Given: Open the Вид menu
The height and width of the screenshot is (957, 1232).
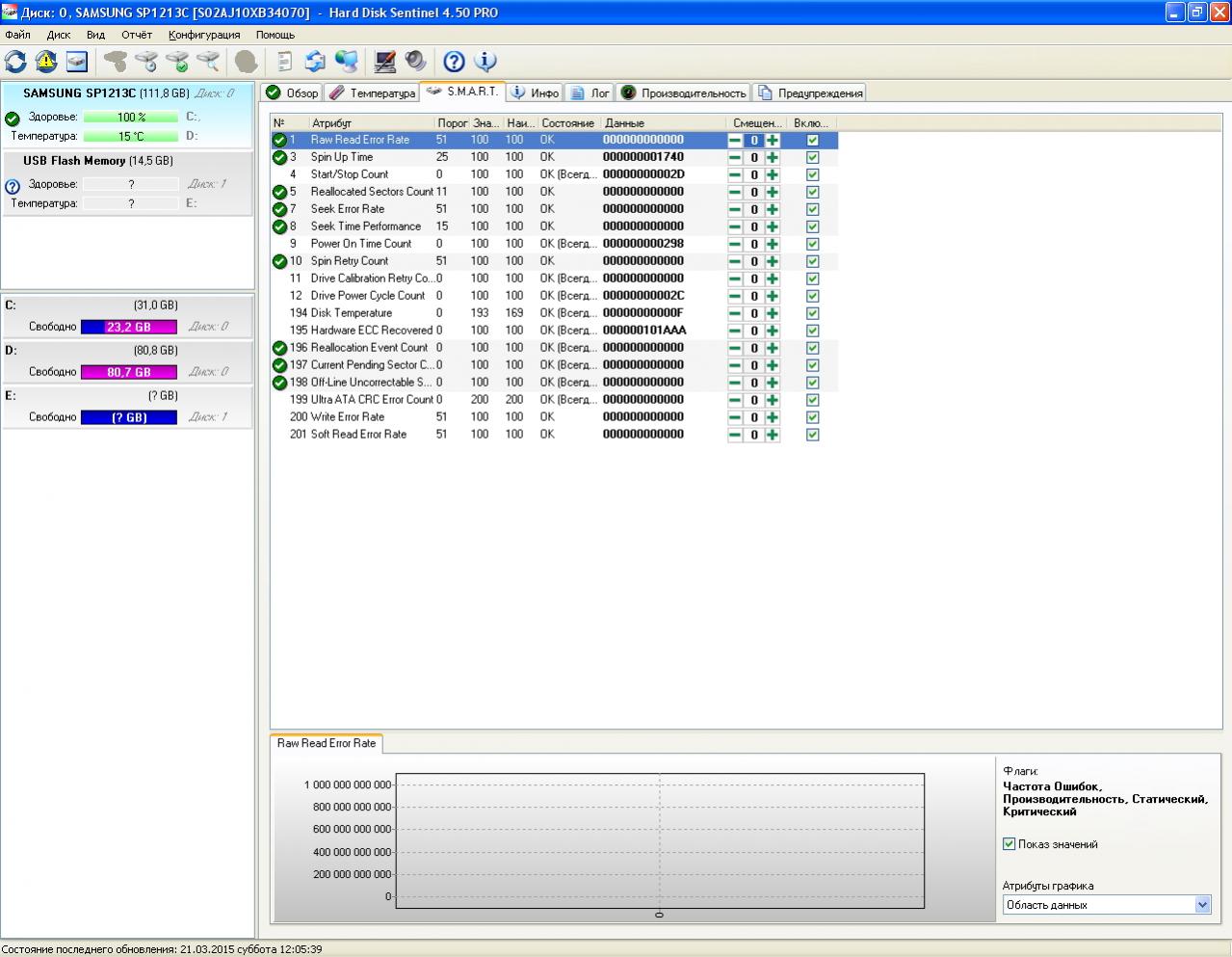Looking at the screenshot, I should (95, 35).
